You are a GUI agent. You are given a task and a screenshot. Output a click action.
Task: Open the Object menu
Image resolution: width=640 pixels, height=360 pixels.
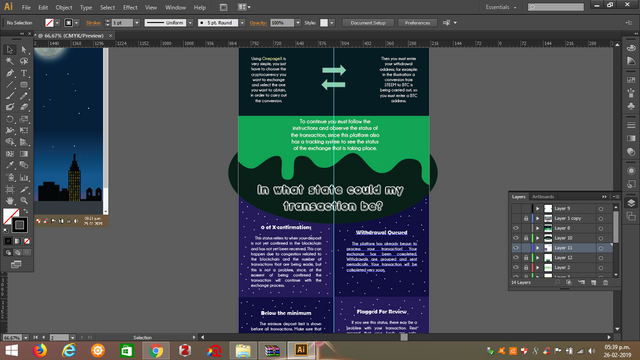coord(64,7)
